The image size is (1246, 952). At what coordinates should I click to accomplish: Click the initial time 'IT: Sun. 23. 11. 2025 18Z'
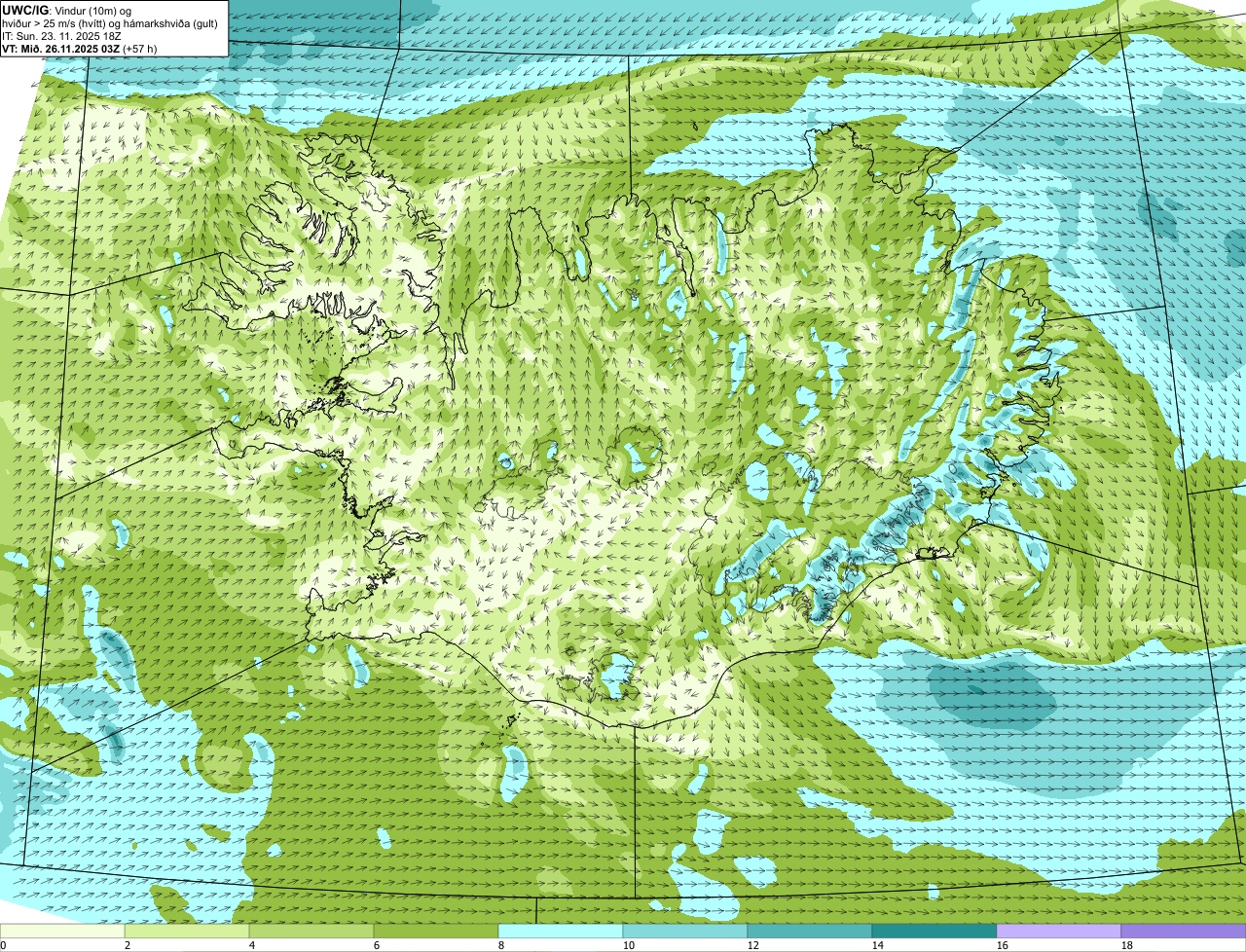[62, 35]
